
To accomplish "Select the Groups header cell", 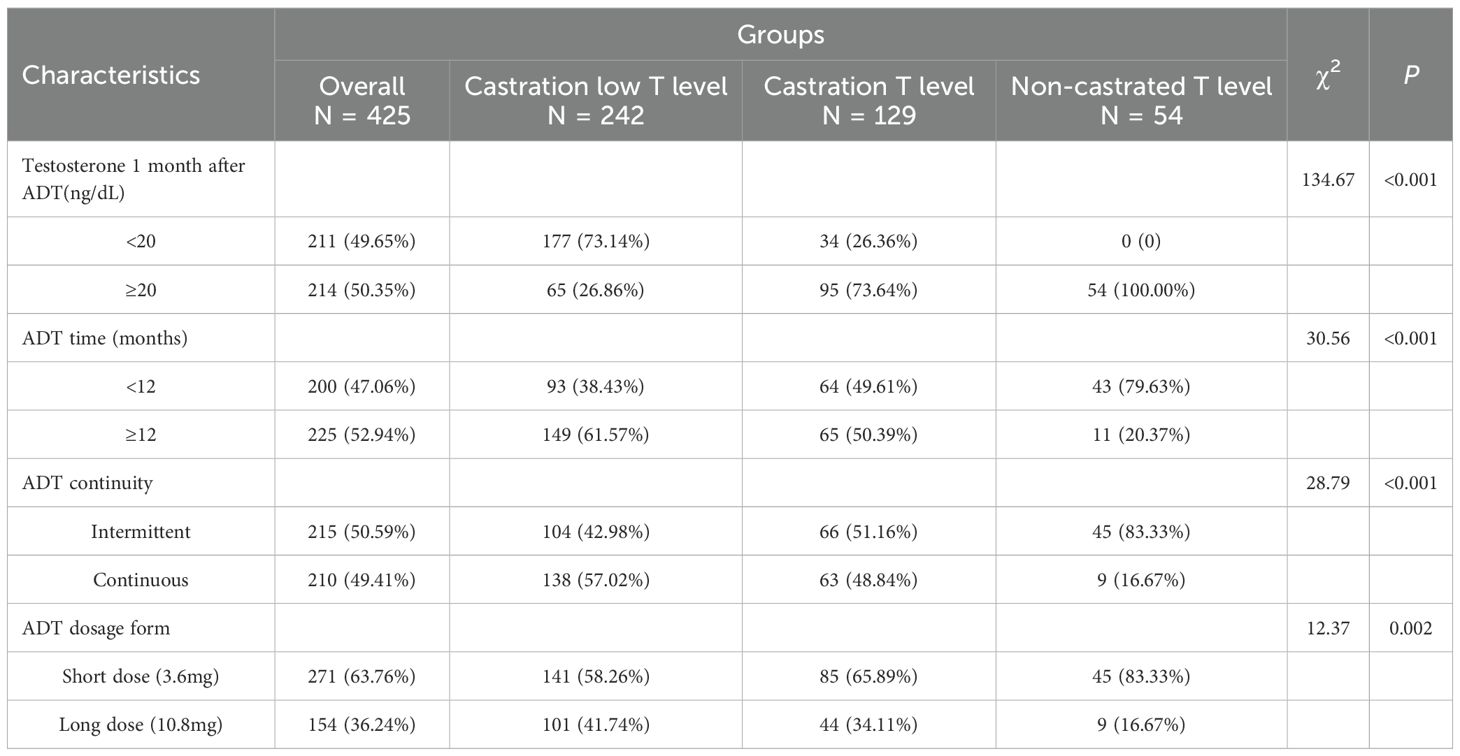I will 780,35.
